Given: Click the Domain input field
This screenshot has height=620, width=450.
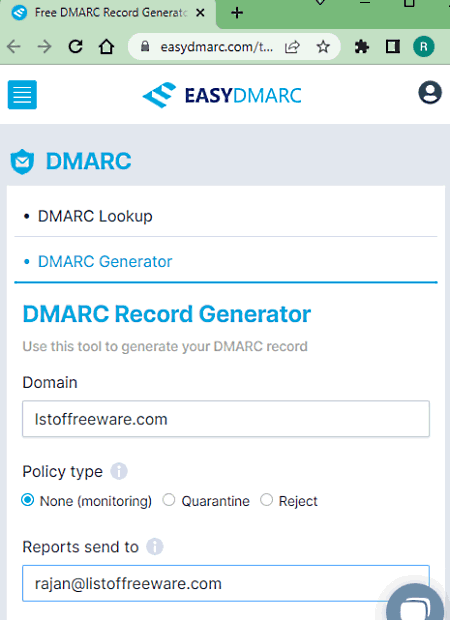Looking at the screenshot, I should 226,419.
